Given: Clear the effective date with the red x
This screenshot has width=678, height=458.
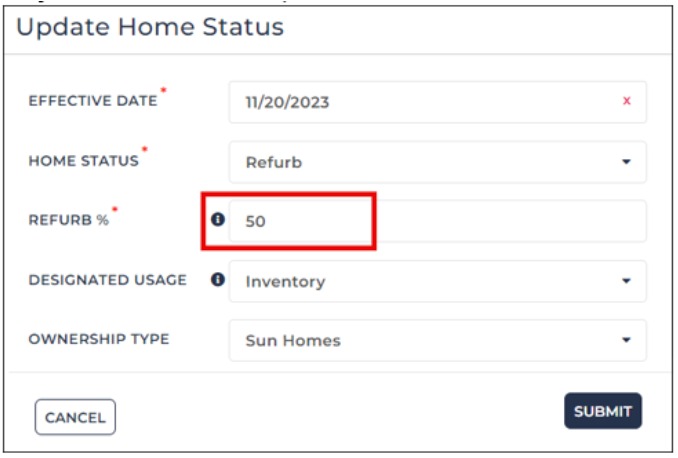Looking at the screenshot, I should 626,101.
